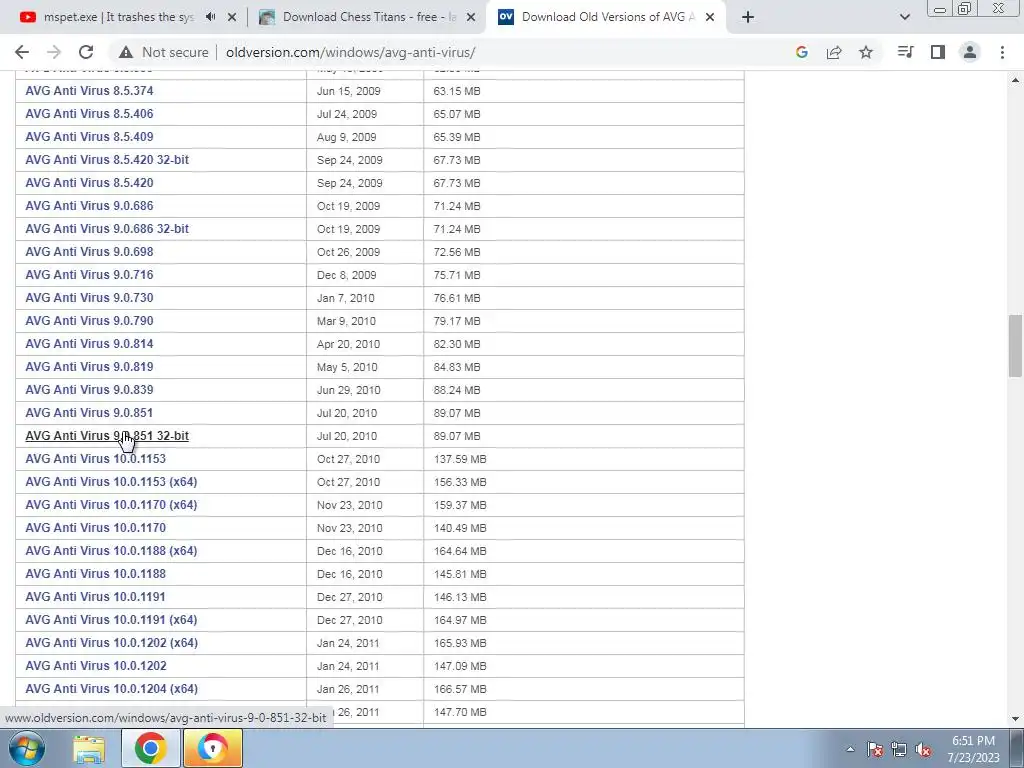The height and width of the screenshot is (768, 1024).
Task: Open the media control icon
Action: [x=906, y=52]
